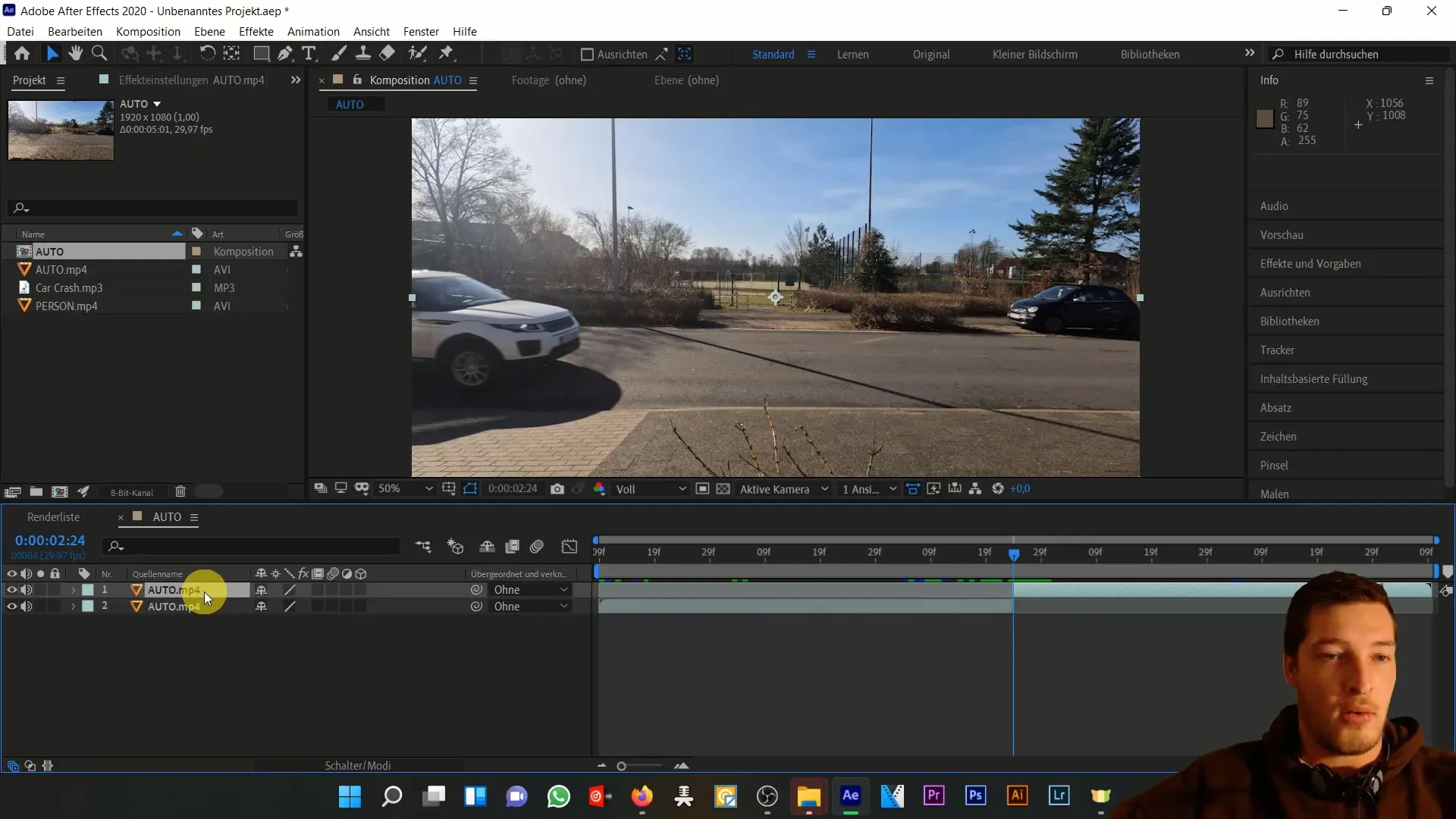Click the rotation/orient tool icon in toolbar
The image size is (1456, 819).
point(206,54)
